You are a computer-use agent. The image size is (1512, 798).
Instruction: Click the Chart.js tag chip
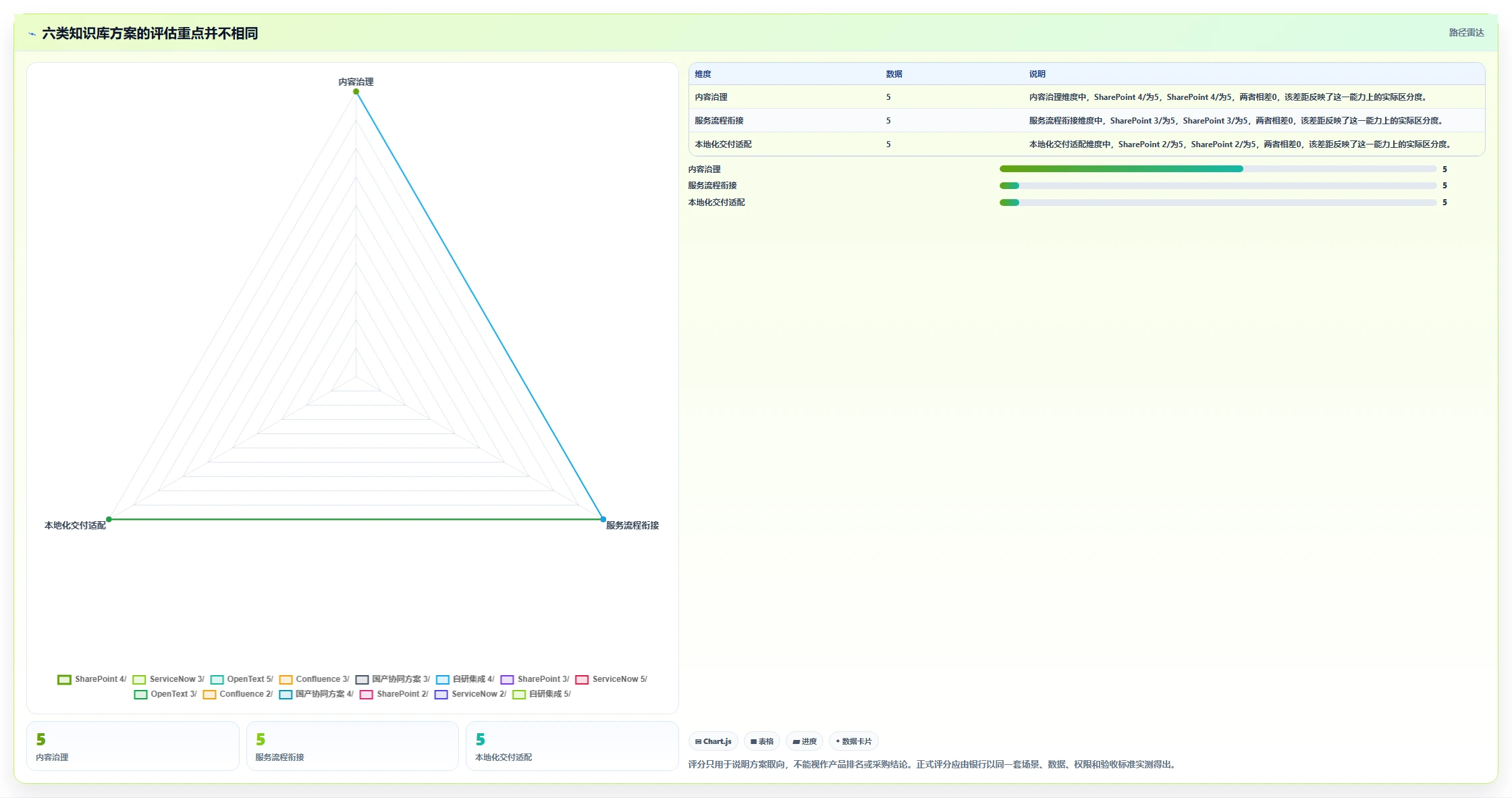coord(713,741)
